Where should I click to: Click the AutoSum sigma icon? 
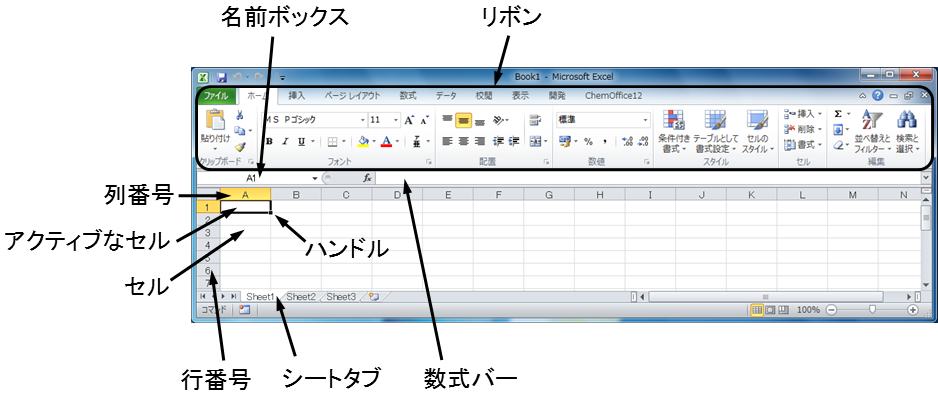coord(839,114)
